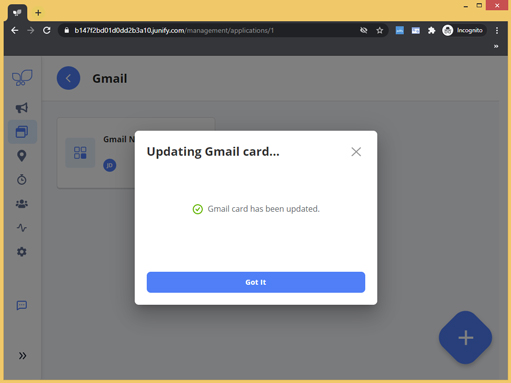Viewport: 511px width, 383px height.
Task: Open the activity pulse sidebar icon
Action: (x=22, y=228)
